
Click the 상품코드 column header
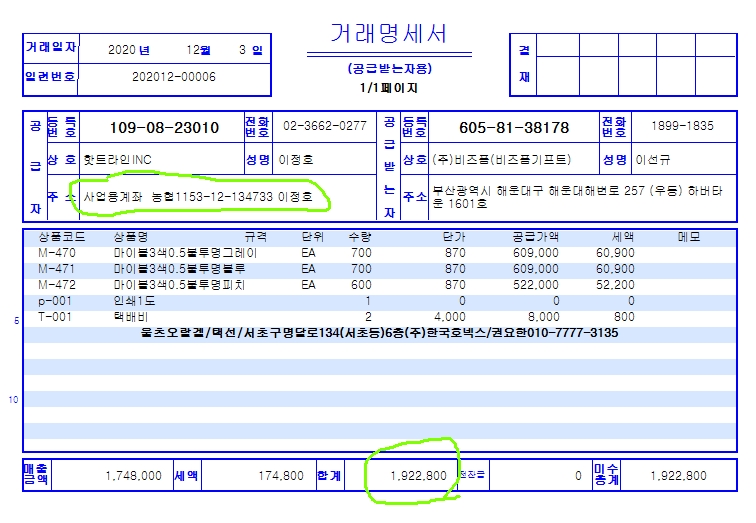[x=60, y=238]
